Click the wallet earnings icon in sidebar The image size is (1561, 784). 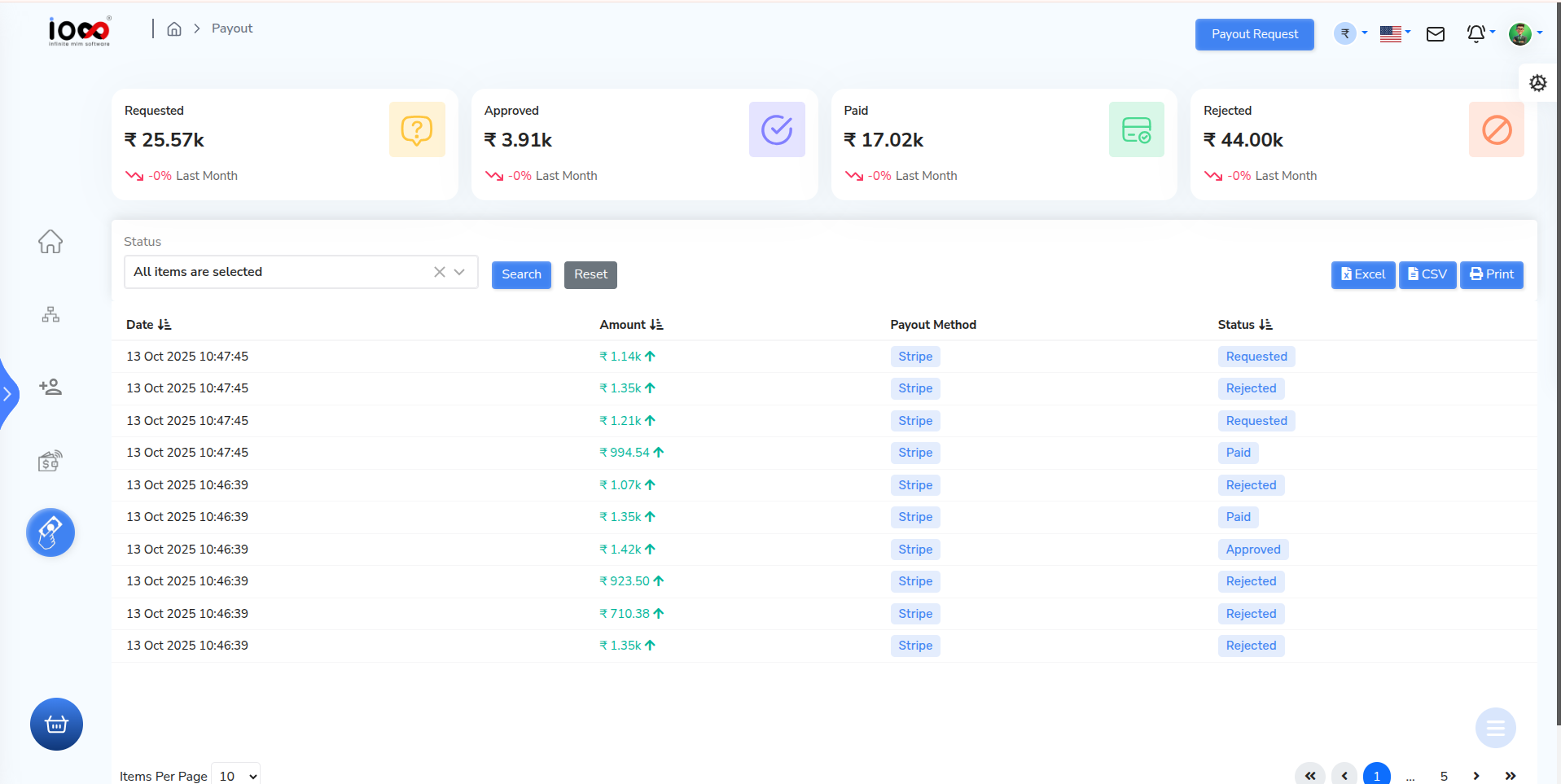pos(50,460)
